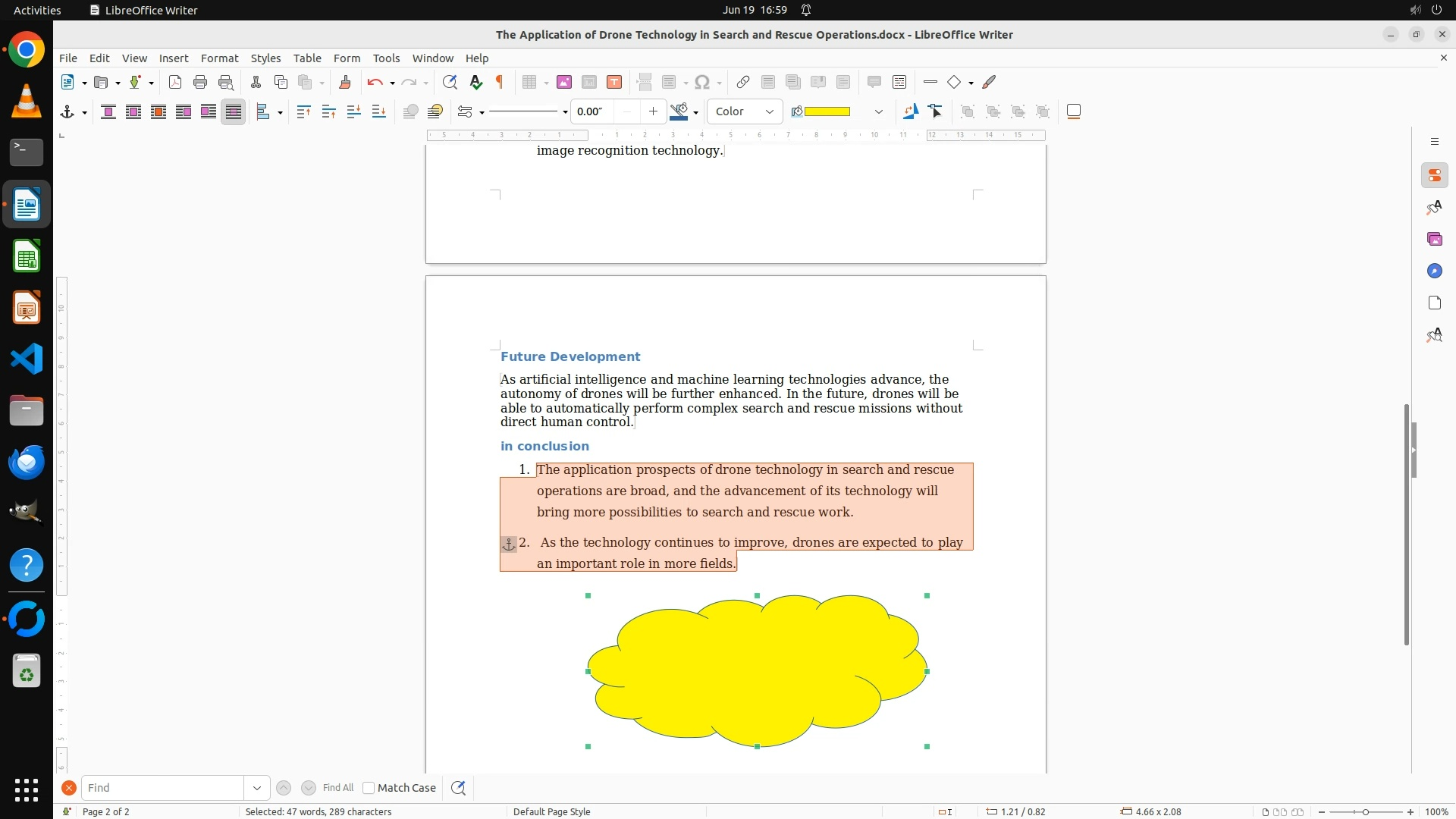
Task: Click the Find All button
Action: [x=337, y=788]
